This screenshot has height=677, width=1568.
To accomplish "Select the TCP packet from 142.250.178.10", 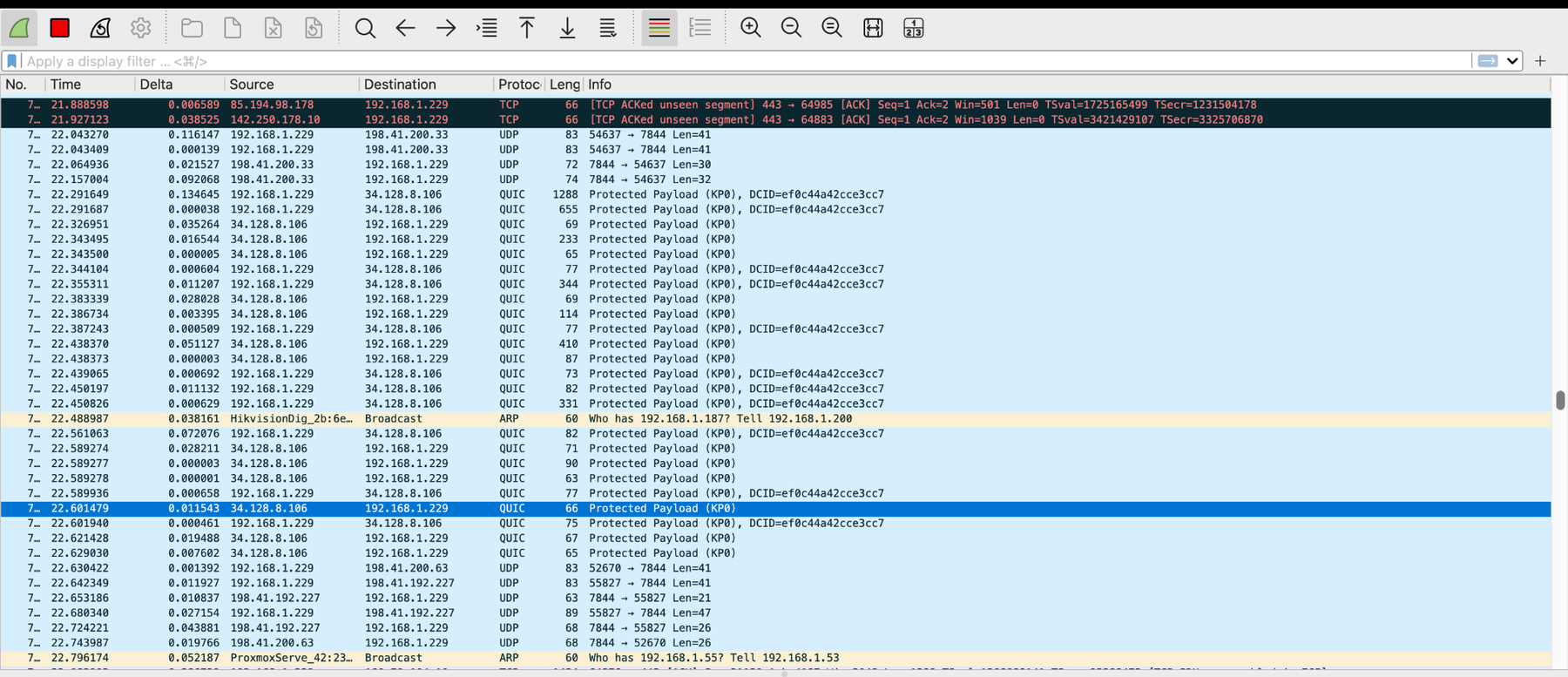I will click(775, 119).
